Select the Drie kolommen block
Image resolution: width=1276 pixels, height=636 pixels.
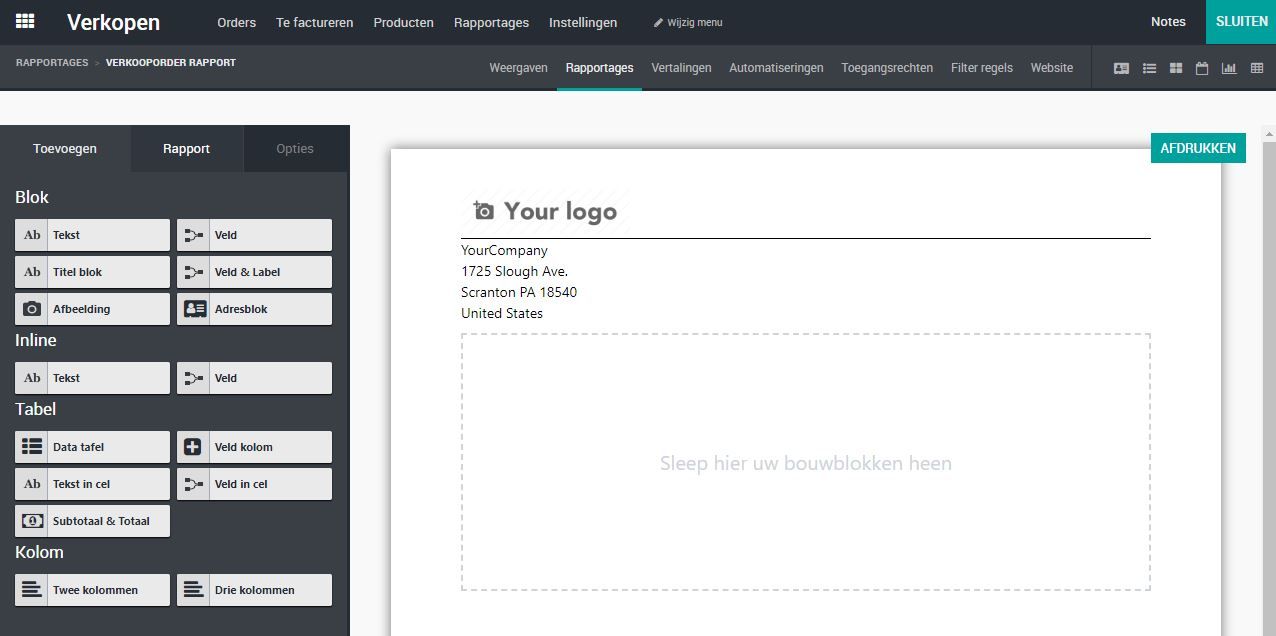tap(254, 589)
